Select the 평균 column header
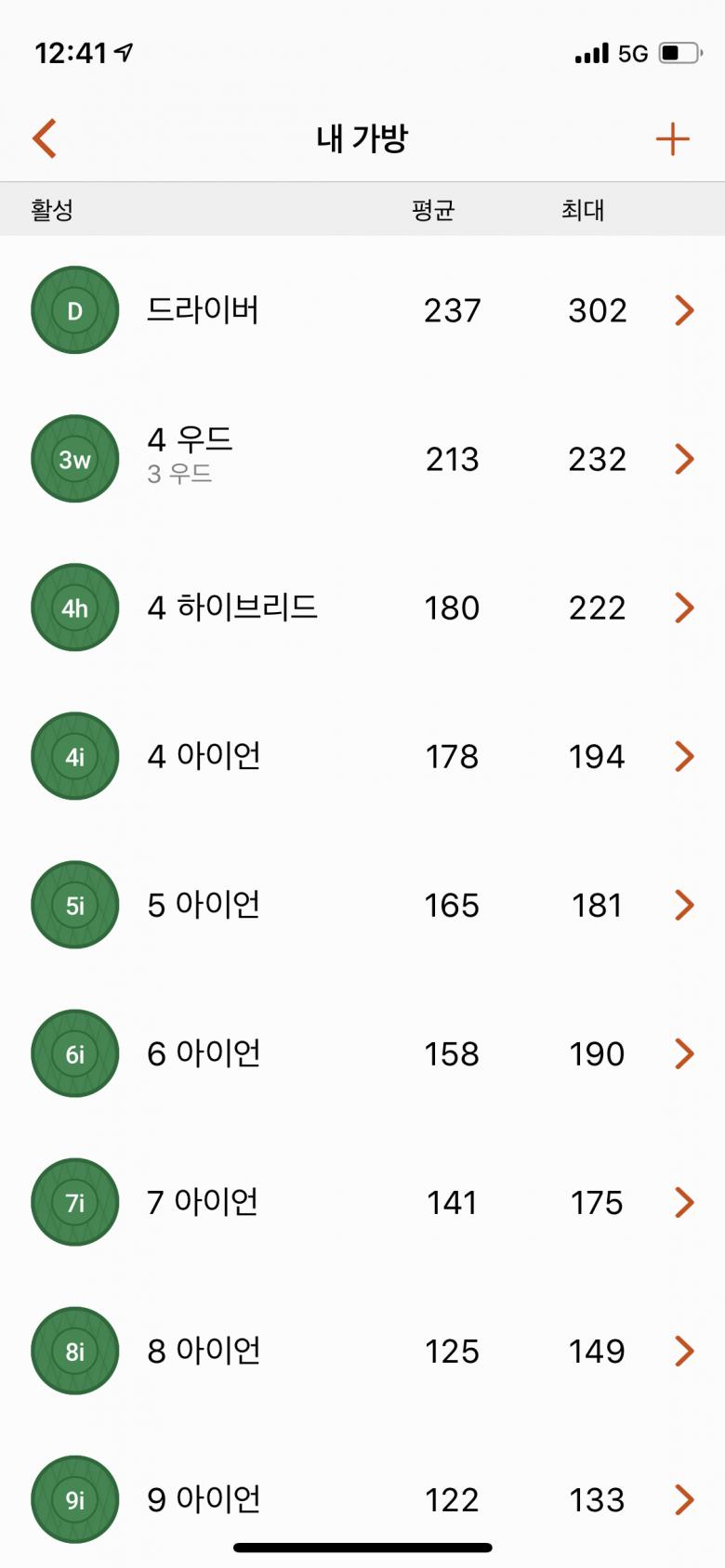 coord(433,210)
